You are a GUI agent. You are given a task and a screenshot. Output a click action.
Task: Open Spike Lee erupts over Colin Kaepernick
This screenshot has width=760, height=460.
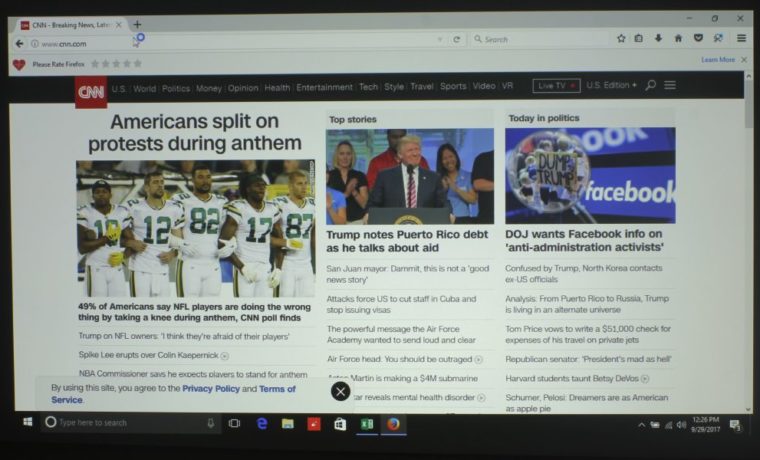click(149, 355)
